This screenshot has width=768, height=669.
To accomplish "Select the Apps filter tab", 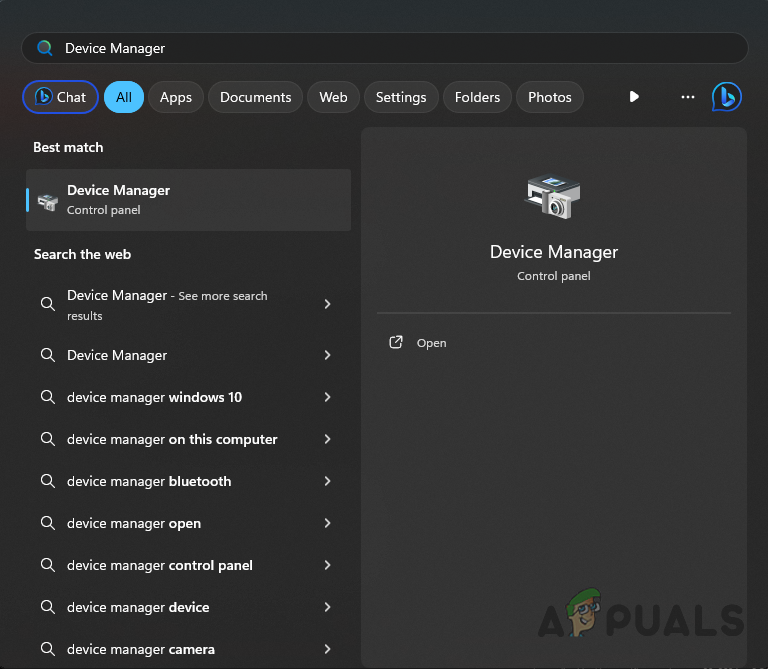I will (176, 97).
